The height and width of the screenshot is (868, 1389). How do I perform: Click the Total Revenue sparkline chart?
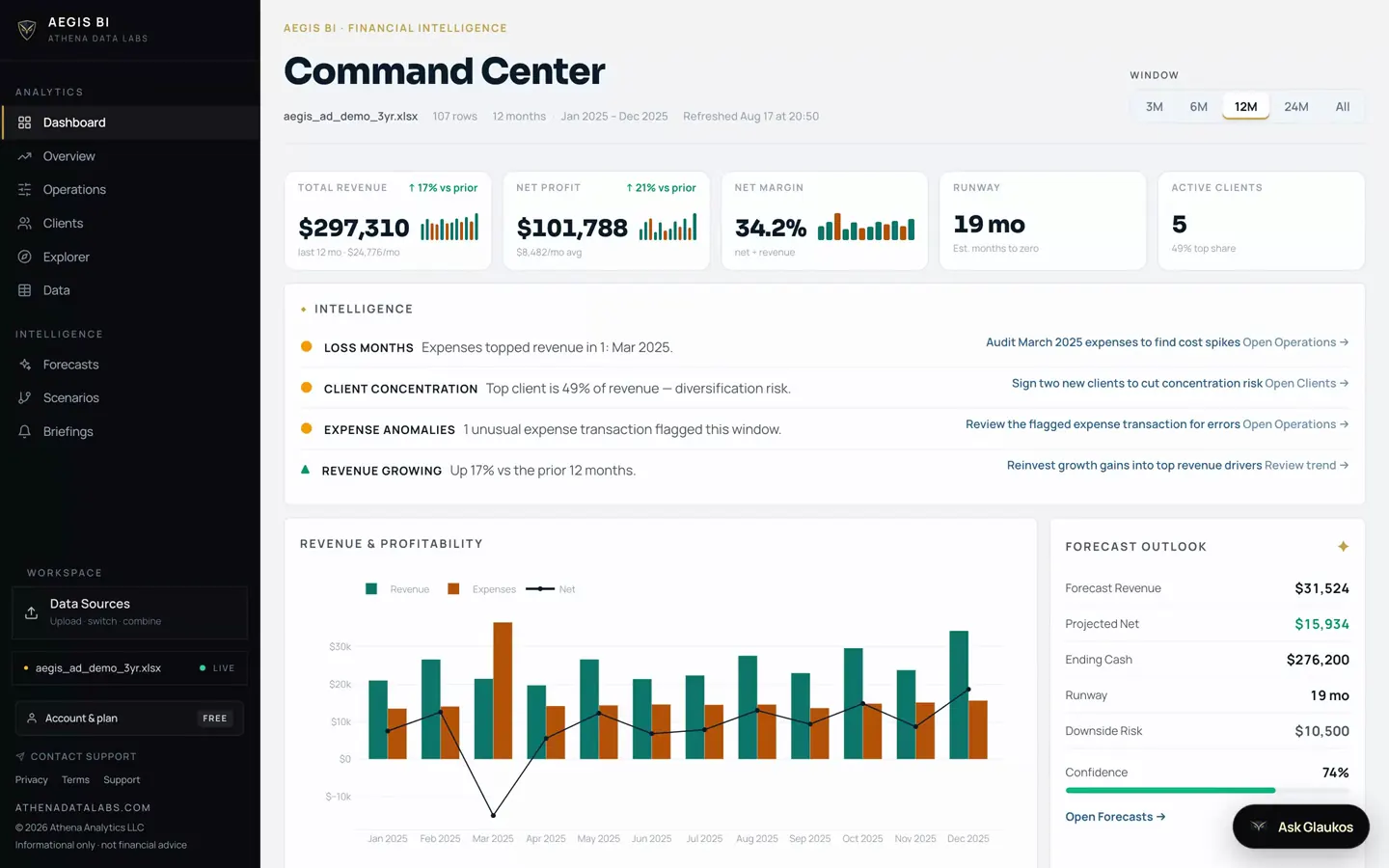pos(449,228)
